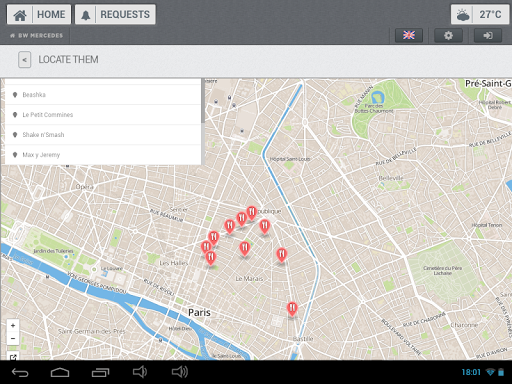Viewport: 512px width, 384px height.
Task: Choose Shake n'Smash location
Action: click(103, 135)
